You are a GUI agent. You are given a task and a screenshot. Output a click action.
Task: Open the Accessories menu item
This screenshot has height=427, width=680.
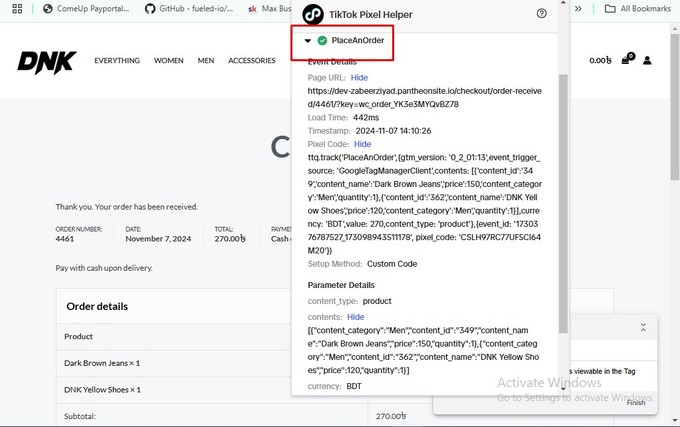251,61
